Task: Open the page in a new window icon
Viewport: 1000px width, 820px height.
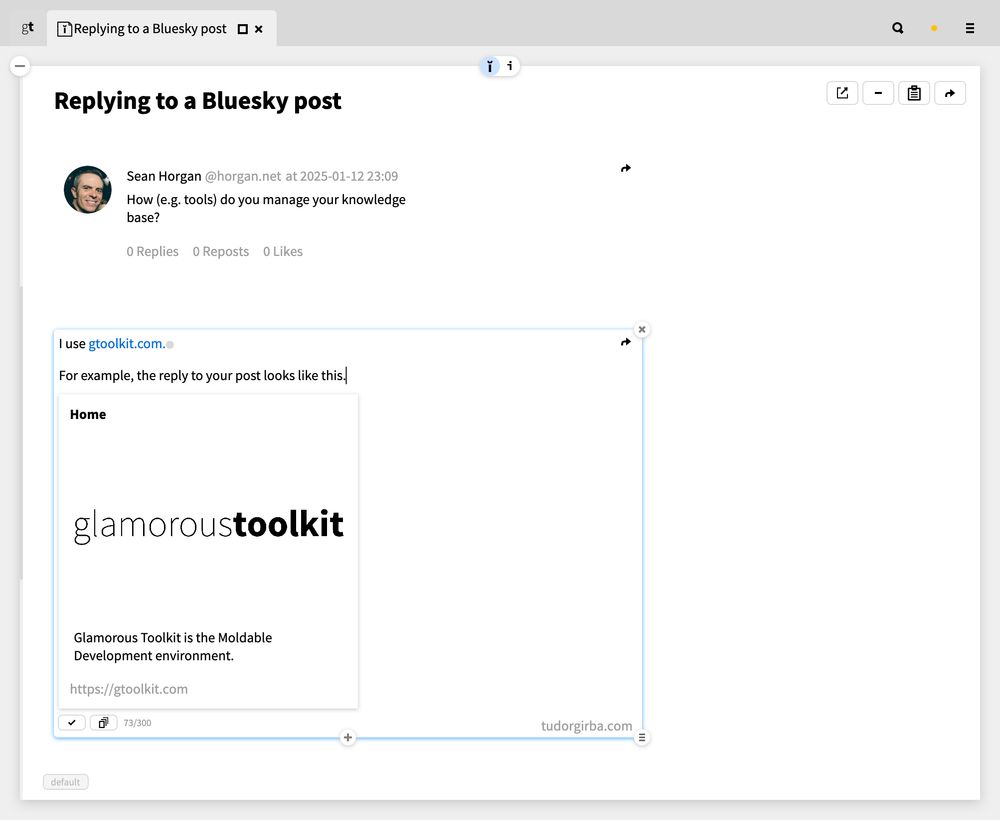Action: 842,93
